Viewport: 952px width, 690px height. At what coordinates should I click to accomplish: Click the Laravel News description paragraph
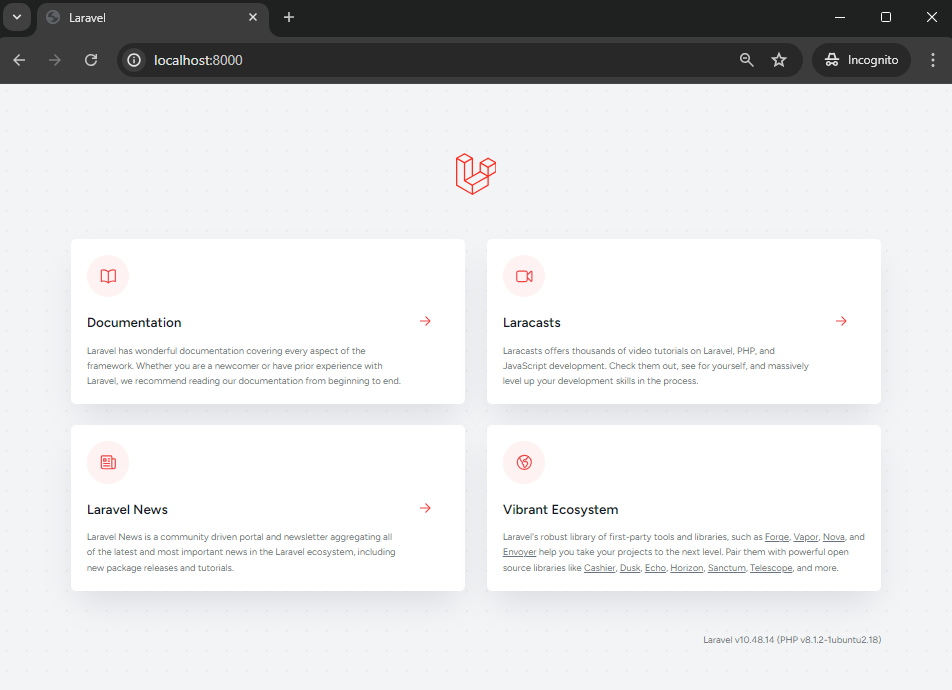tap(241, 552)
